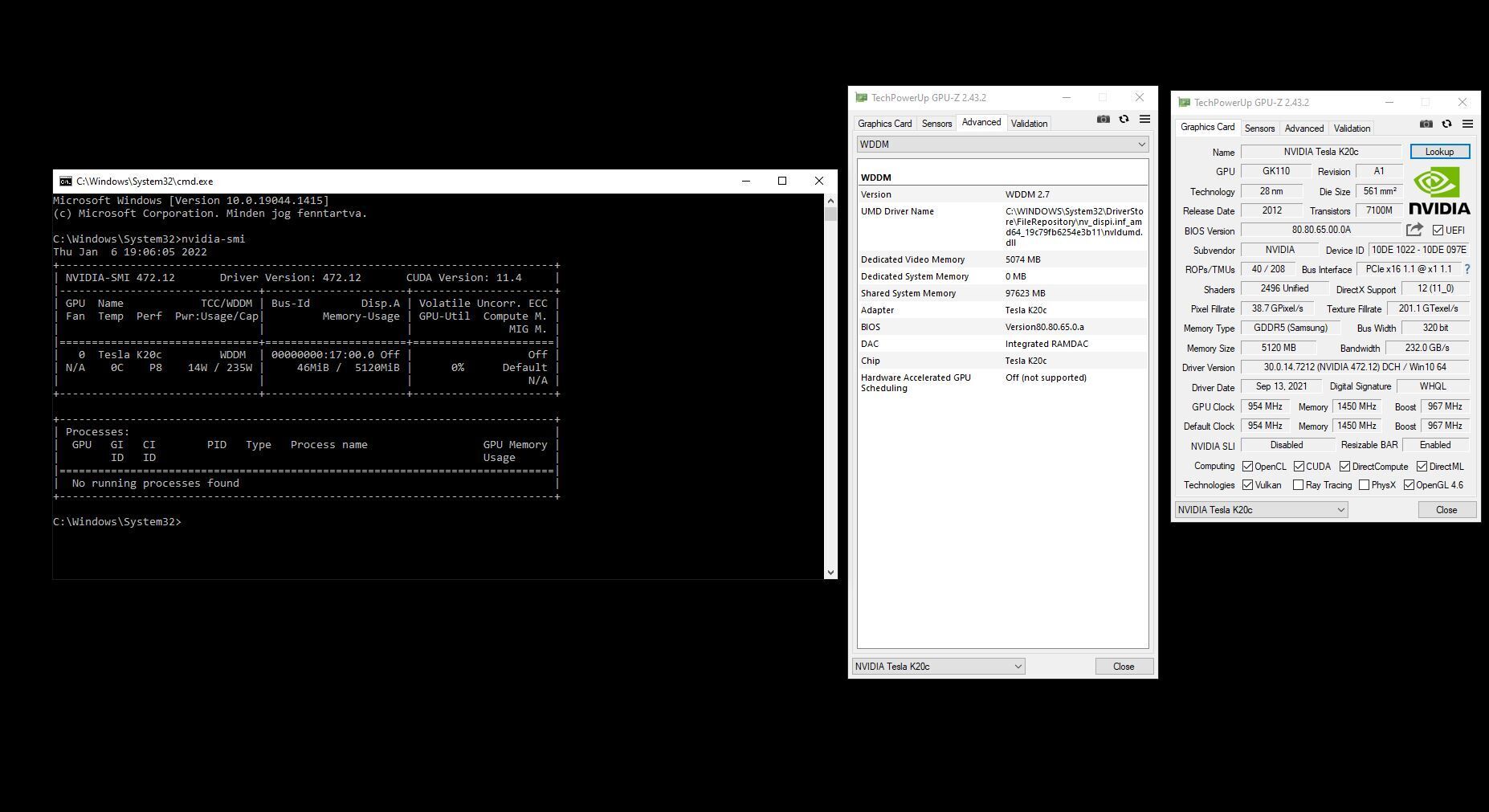Image resolution: width=1489 pixels, height=812 pixels.
Task: Click the Device ID field
Action: [1419, 250]
